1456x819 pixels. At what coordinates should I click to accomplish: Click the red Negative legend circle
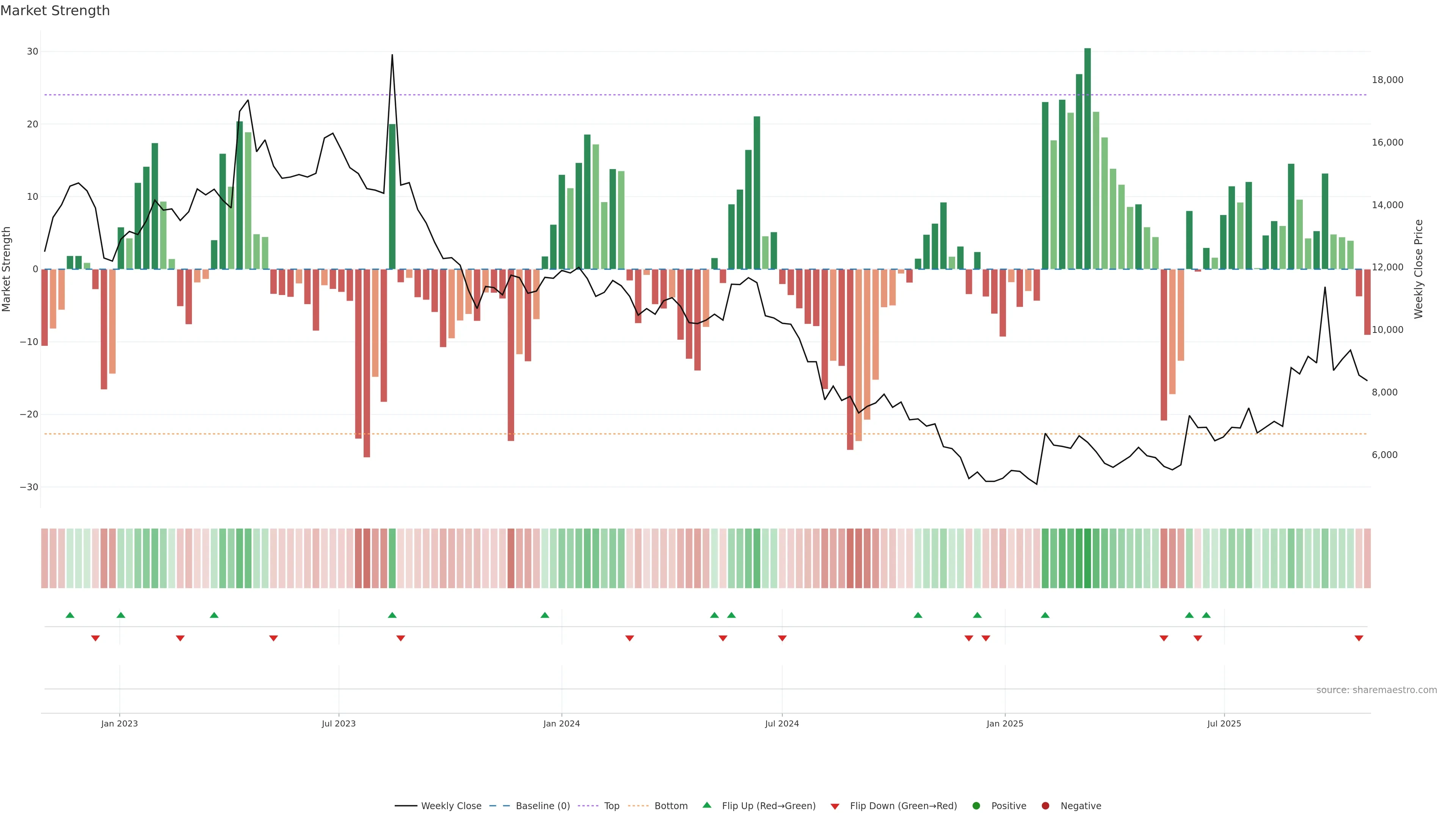tap(1045, 805)
